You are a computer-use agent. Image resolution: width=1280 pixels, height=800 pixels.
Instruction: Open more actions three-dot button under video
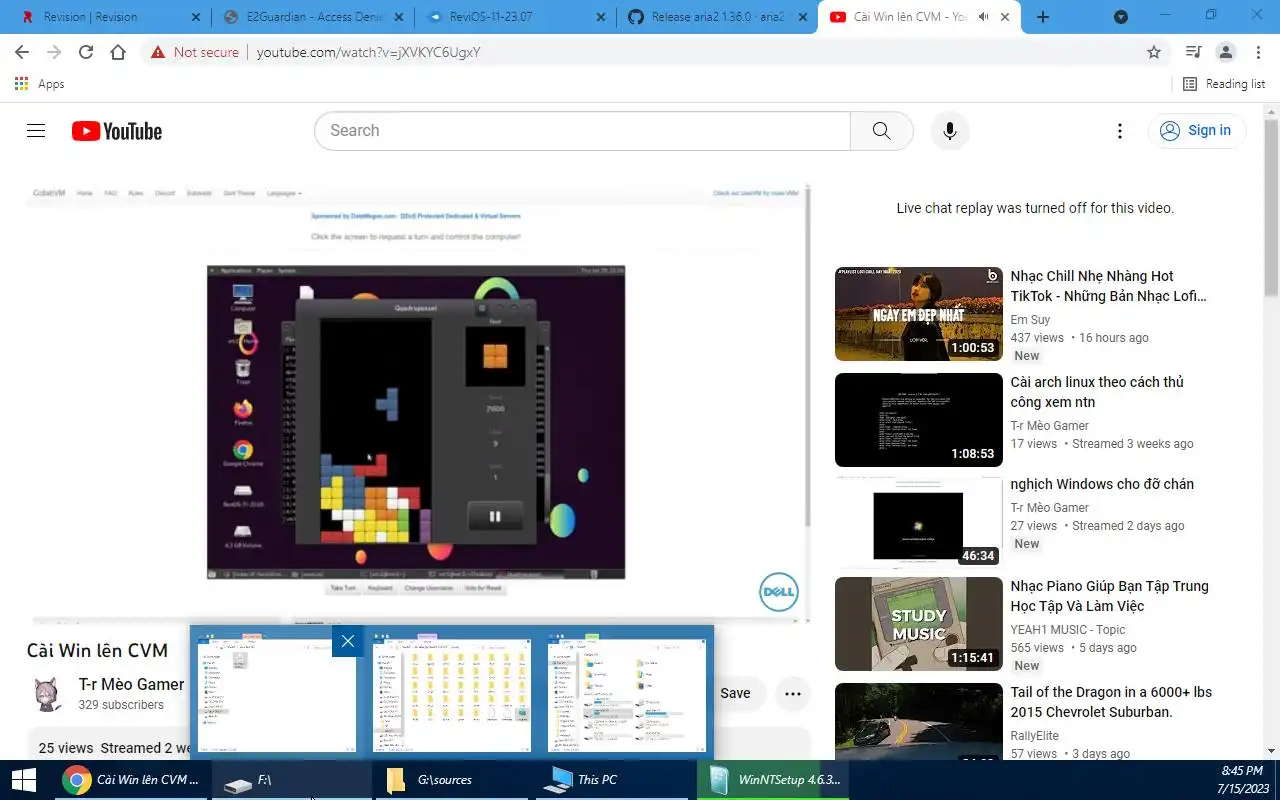(x=793, y=693)
